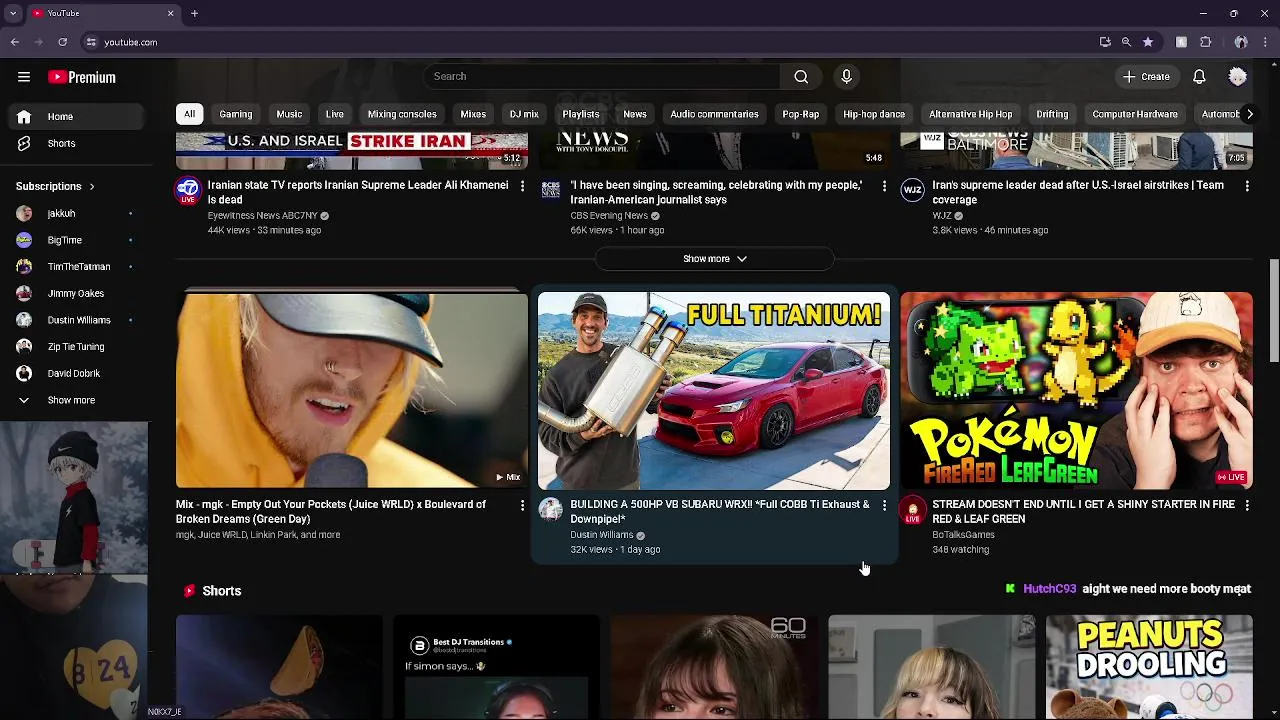The height and width of the screenshot is (720, 1280).
Task: Open the account avatar menu
Action: pyautogui.click(x=1238, y=76)
